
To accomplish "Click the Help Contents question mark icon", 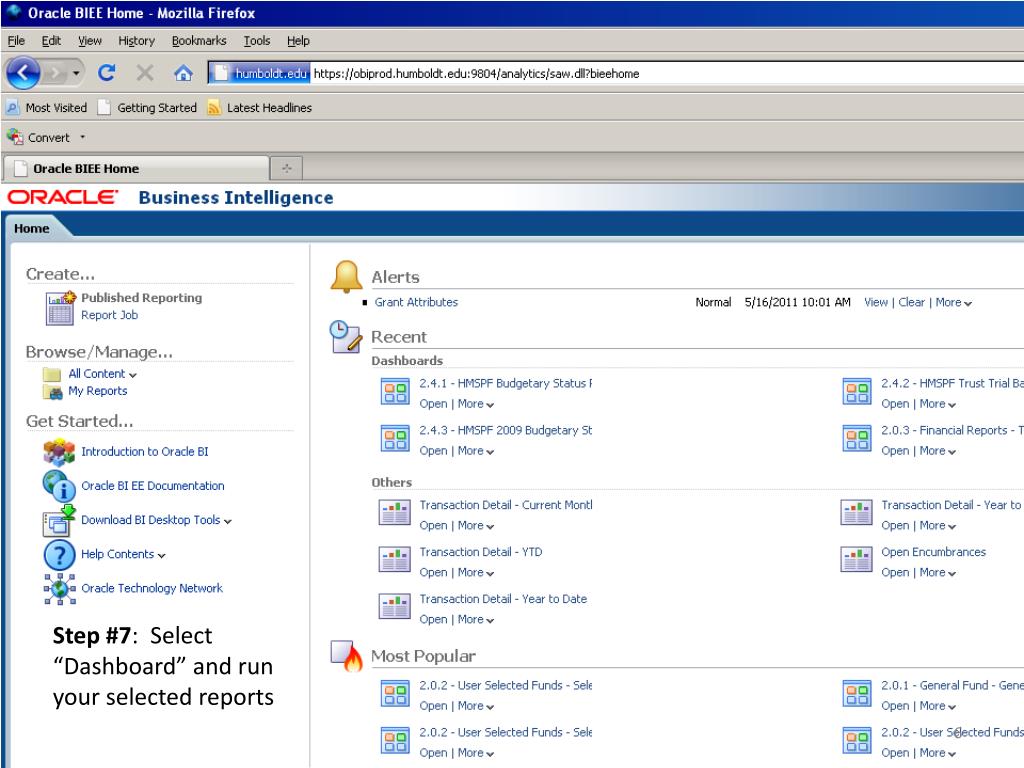I will (59, 554).
